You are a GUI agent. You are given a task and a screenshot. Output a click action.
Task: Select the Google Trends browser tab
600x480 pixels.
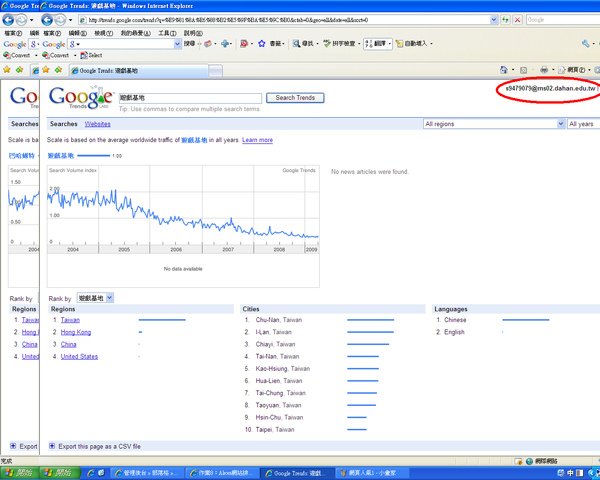tap(139, 70)
